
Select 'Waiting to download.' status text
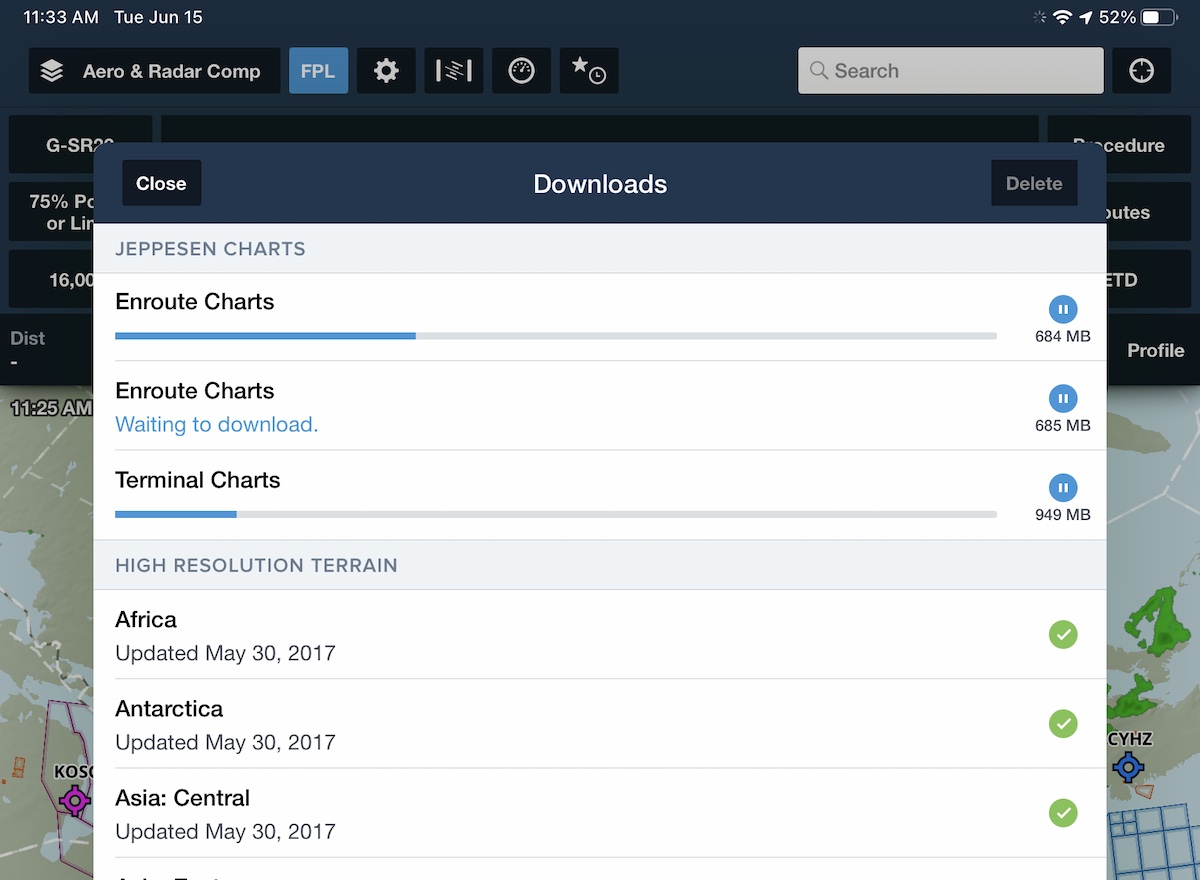point(217,424)
